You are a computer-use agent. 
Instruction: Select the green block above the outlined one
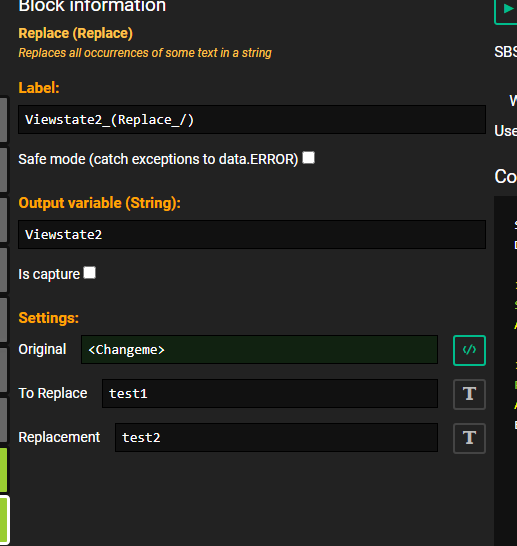click(x=3, y=470)
